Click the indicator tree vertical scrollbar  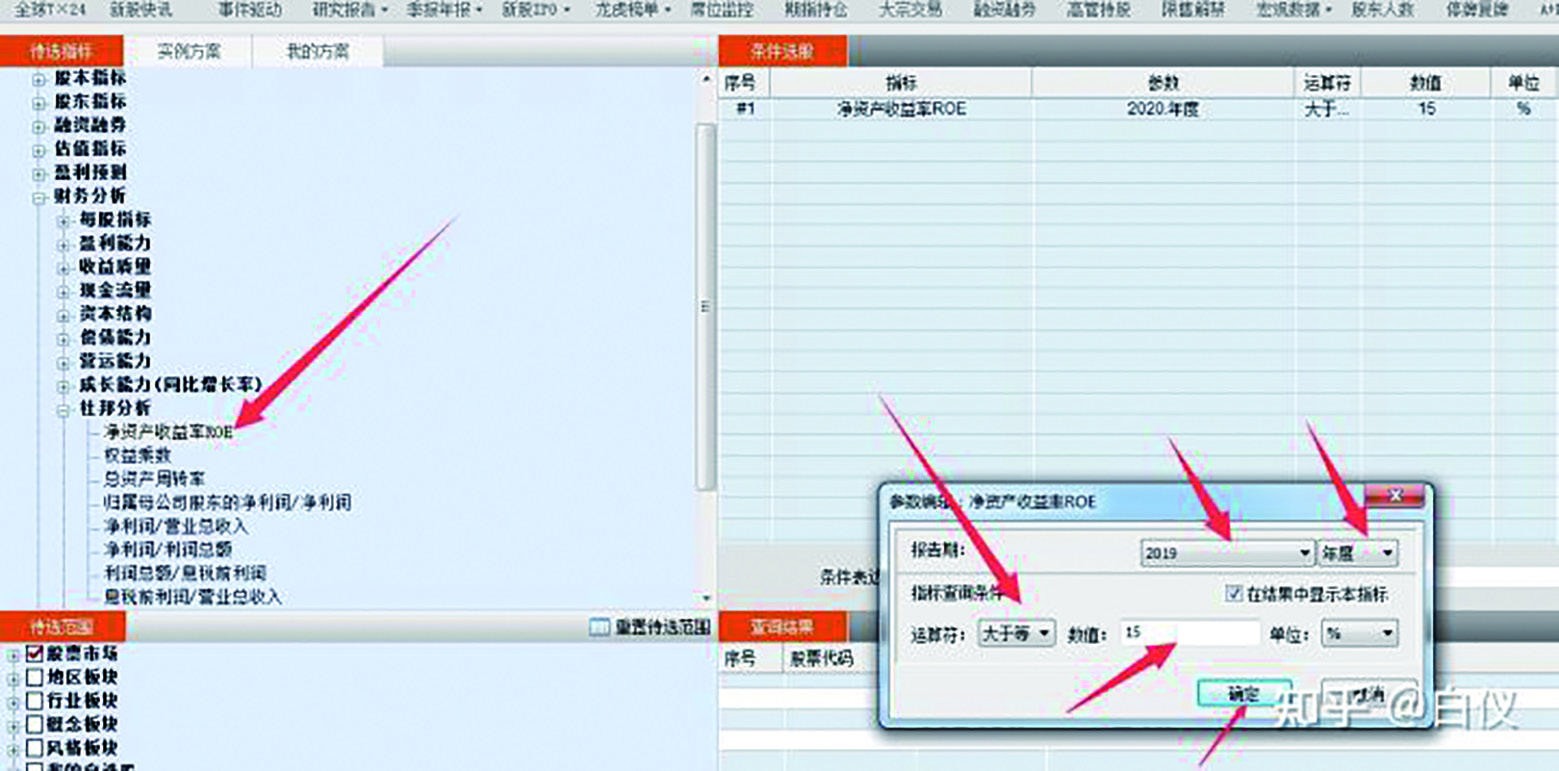pyautogui.click(x=706, y=306)
